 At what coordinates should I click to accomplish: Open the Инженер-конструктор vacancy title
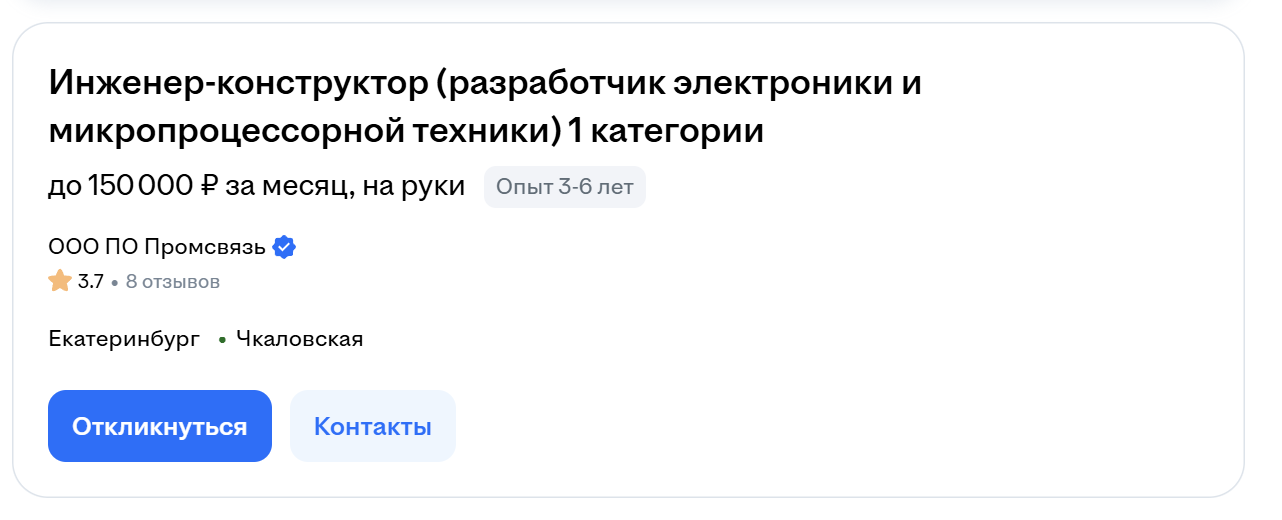tap(485, 107)
